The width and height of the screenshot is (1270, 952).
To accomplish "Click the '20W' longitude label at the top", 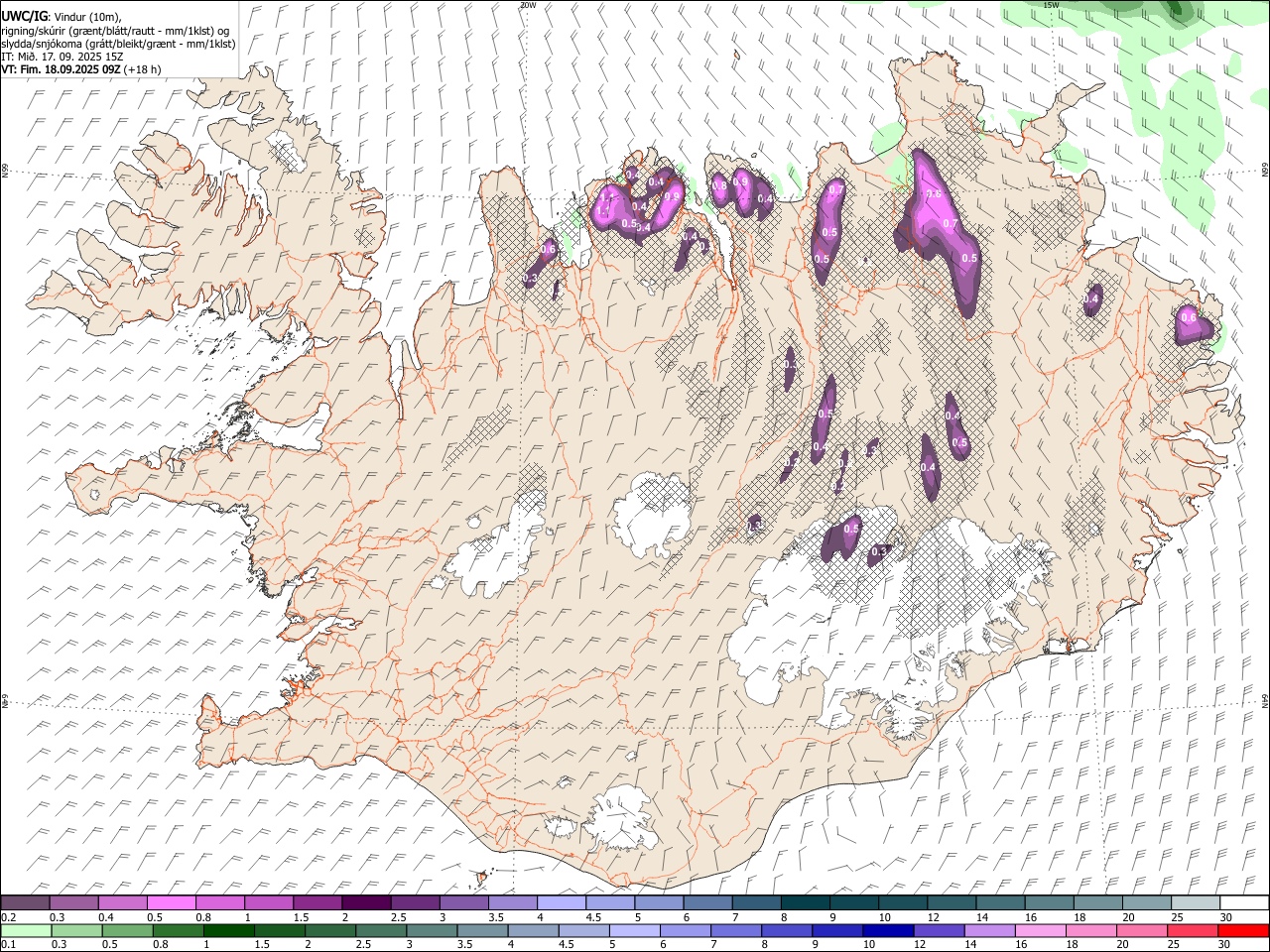I will point(528,5).
